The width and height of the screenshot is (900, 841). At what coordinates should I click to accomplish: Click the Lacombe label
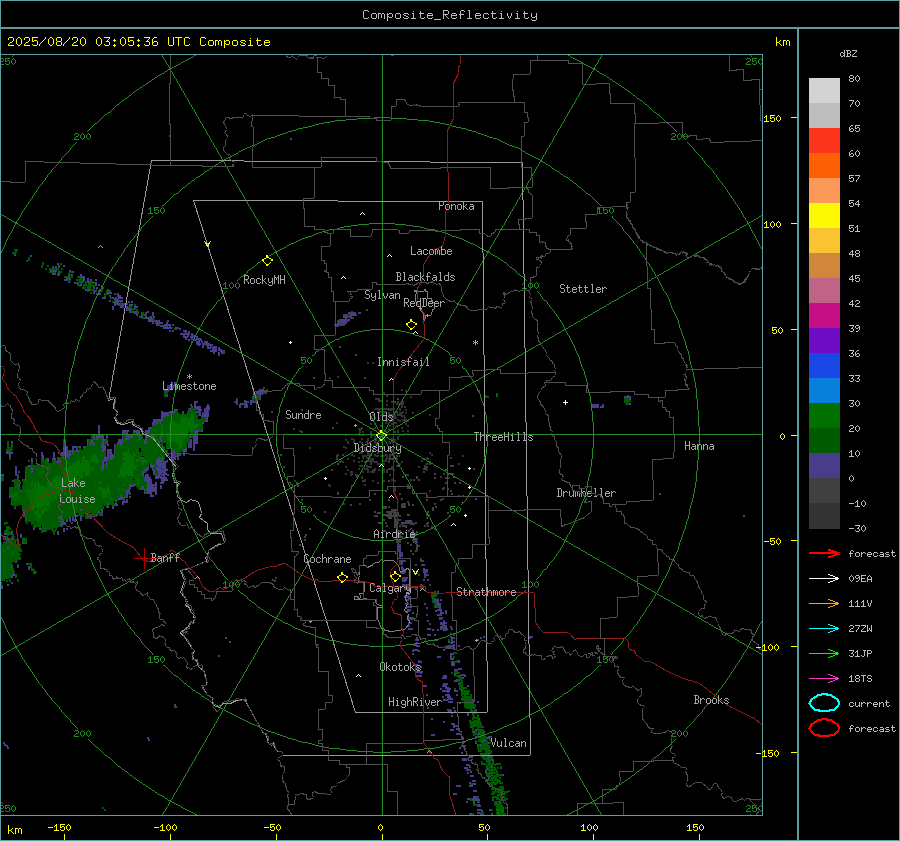[431, 251]
